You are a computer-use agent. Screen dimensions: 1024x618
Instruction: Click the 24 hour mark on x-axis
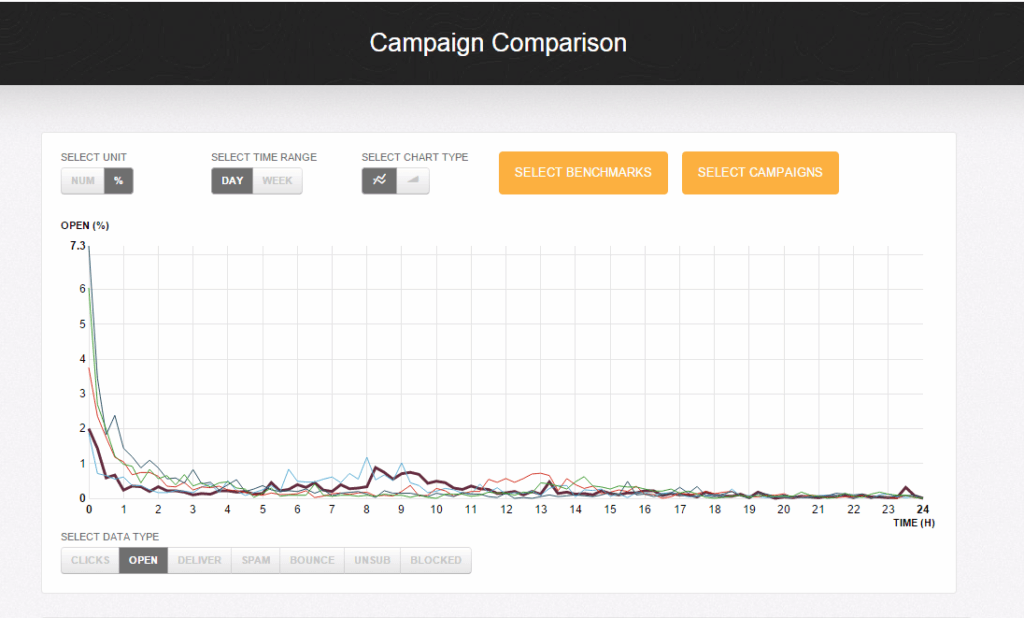click(x=922, y=509)
